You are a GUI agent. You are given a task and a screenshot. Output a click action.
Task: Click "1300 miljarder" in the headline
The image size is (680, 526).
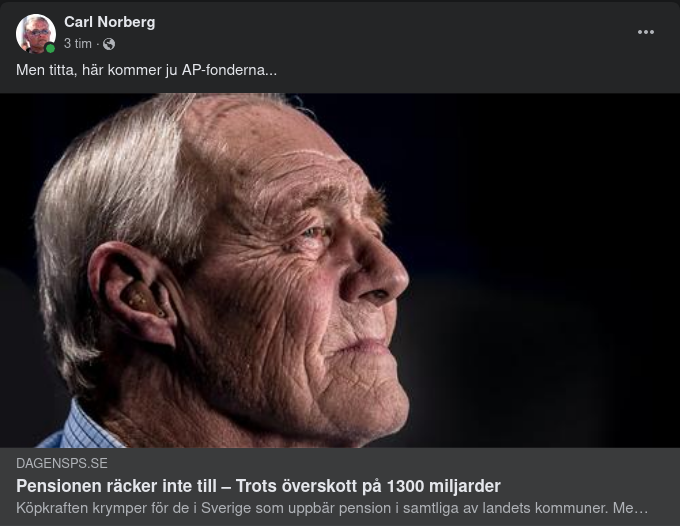[448, 486]
